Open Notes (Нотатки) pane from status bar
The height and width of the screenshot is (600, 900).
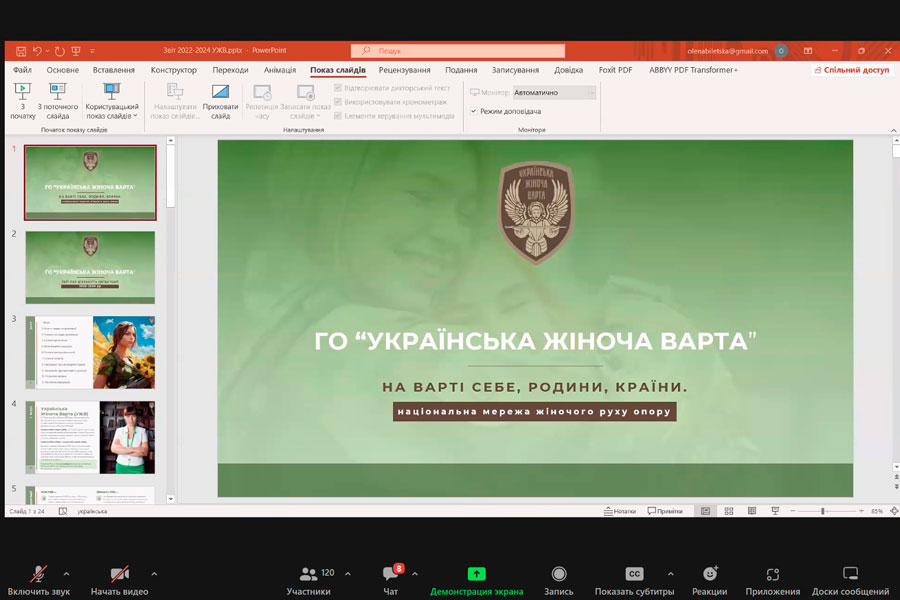[620, 511]
